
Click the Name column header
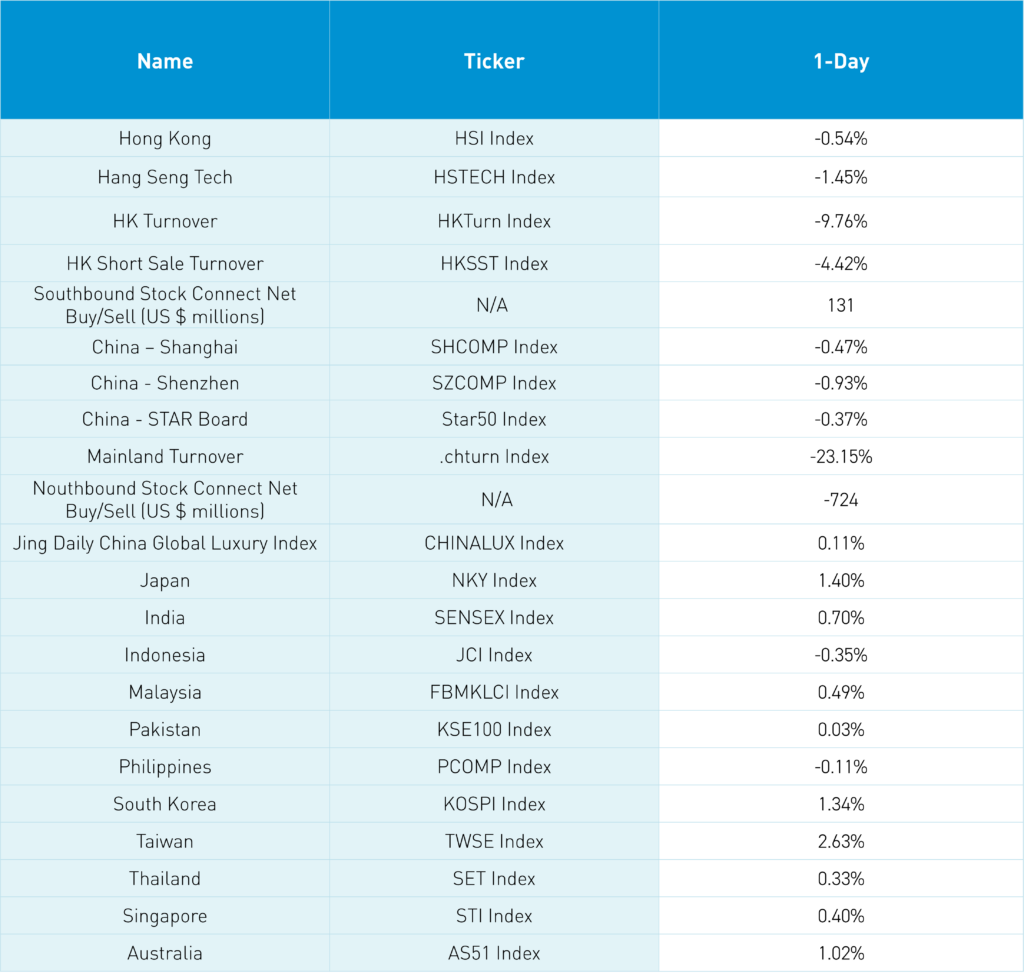click(x=165, y=61)
